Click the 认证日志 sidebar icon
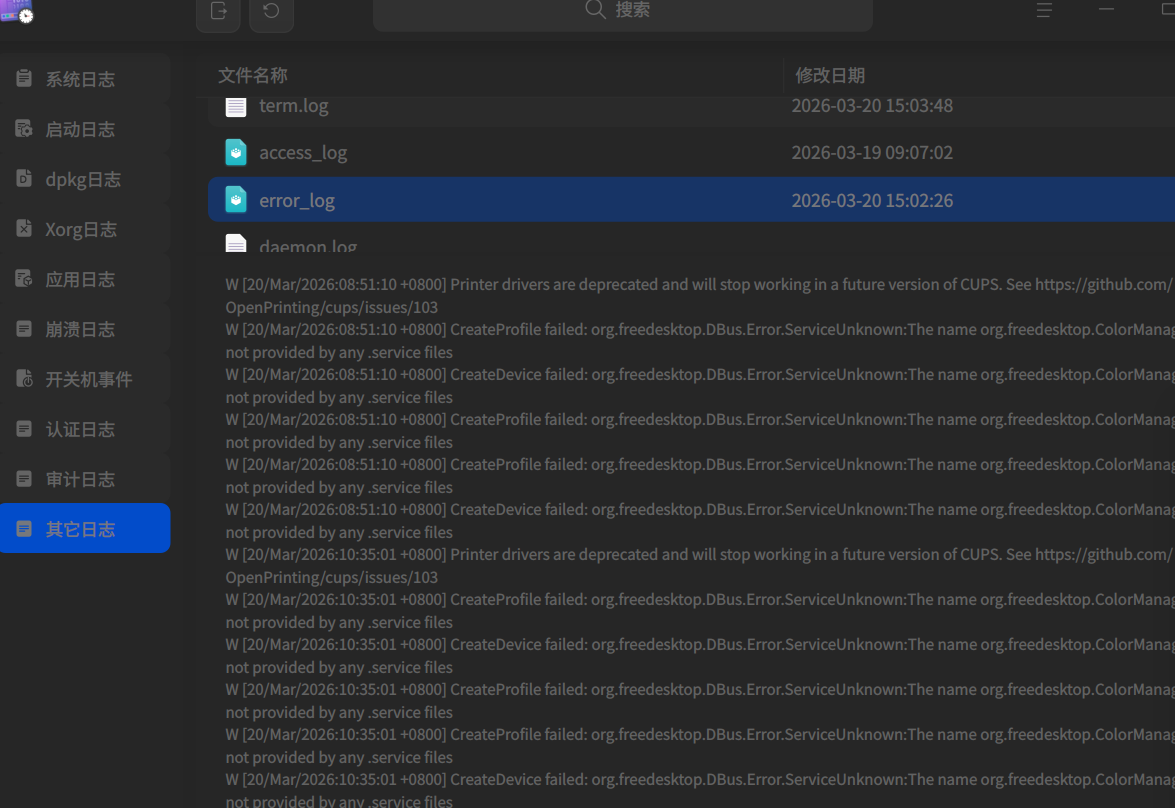Image resolution: width=1175 pixels, height=808 pixels. (x=24, y=428)
